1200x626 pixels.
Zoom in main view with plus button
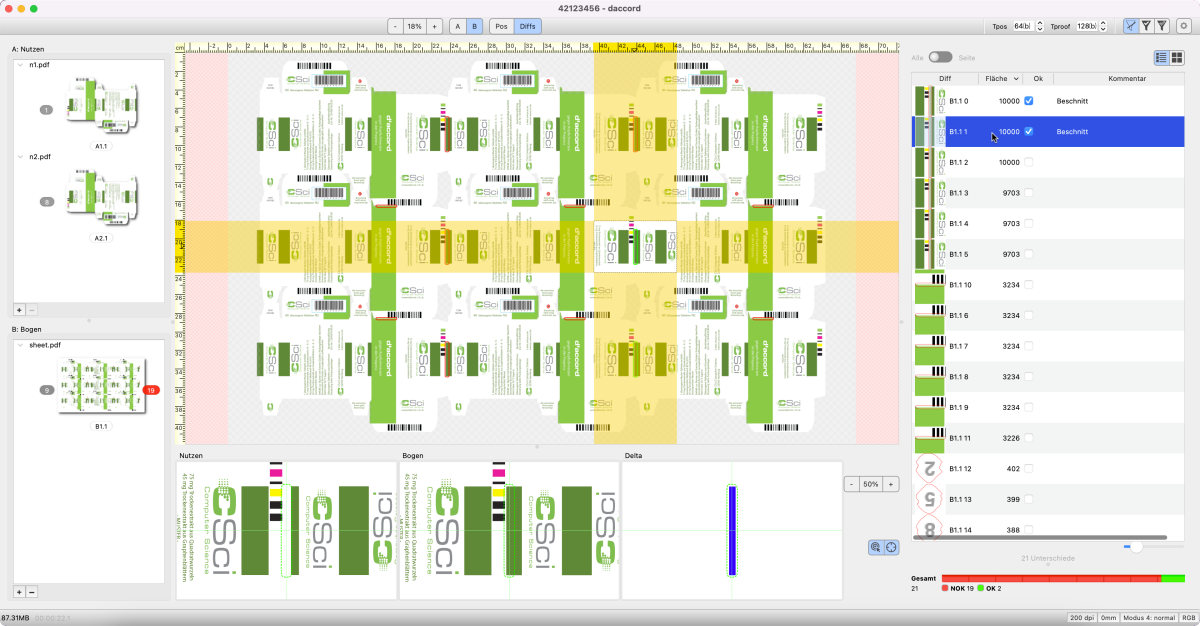click(434, 26)
